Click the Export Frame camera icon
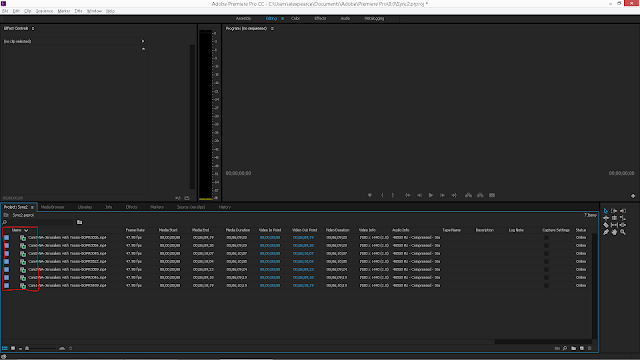Viewport: 640px width, 360px height. [492, 196]
